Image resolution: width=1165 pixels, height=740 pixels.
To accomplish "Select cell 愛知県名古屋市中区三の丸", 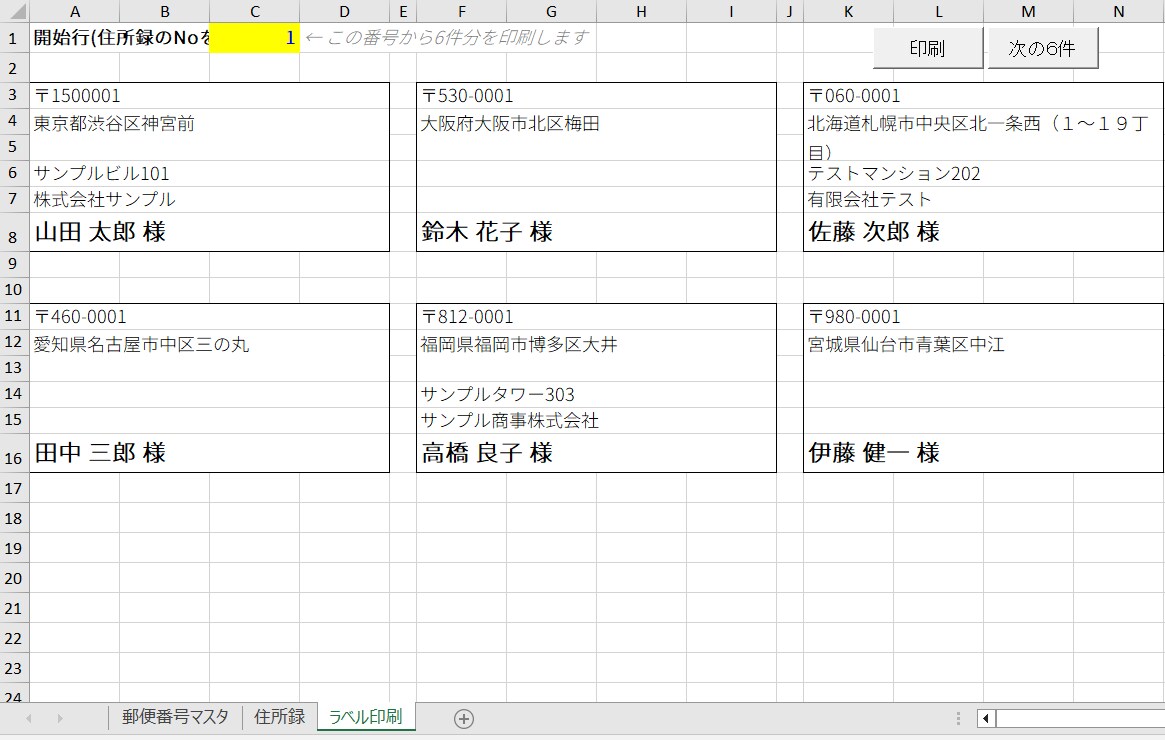I will 210,355.
